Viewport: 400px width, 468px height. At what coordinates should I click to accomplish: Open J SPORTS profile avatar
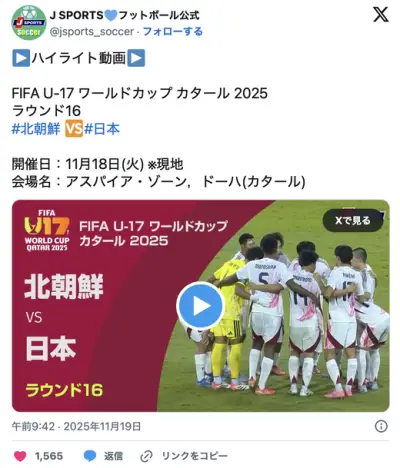click(29, 23)
